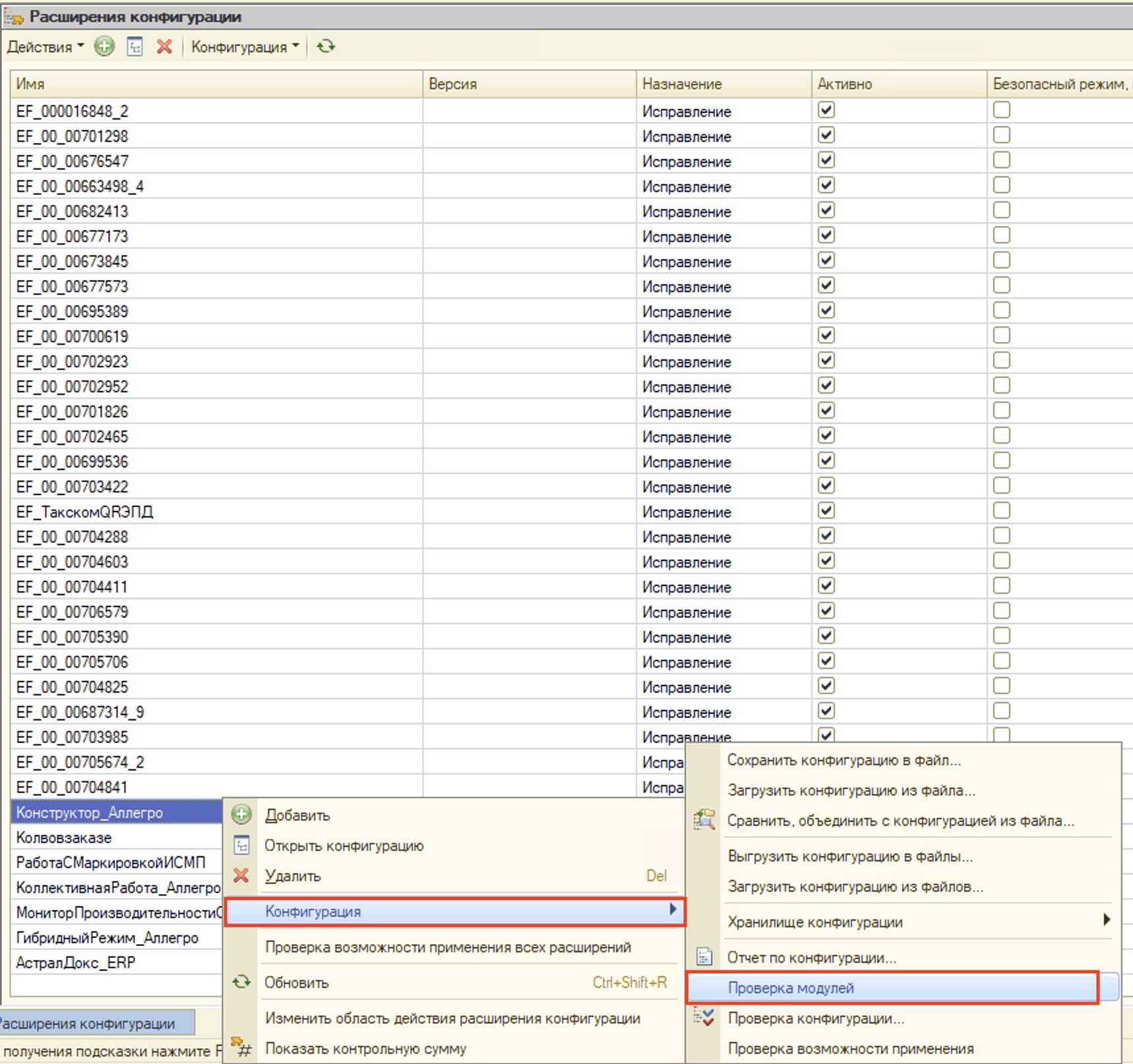This screenshot has width=1133, height=1064.
Task: Uncheck Активно for EF_000016848_2
Action: pos(826,110)
